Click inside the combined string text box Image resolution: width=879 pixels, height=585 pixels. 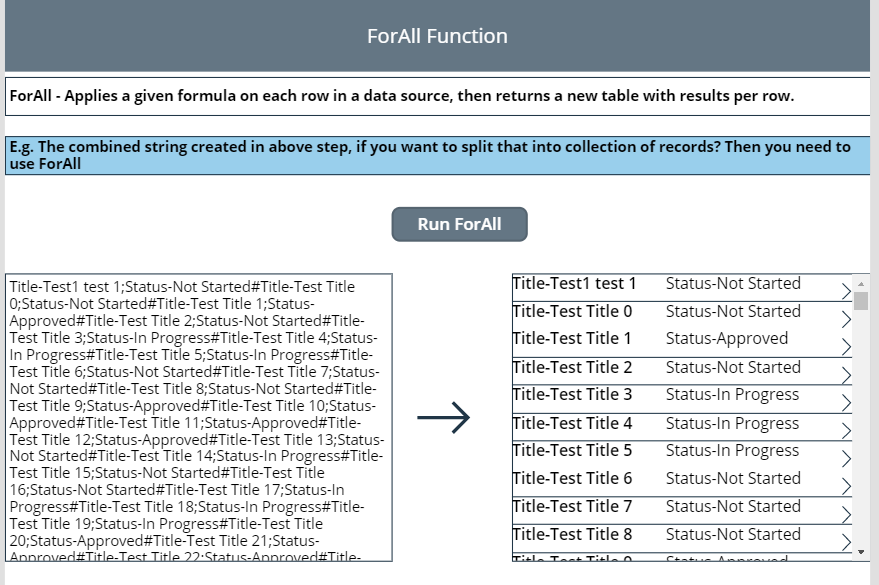pyautogui.click(x=198, y=417)
